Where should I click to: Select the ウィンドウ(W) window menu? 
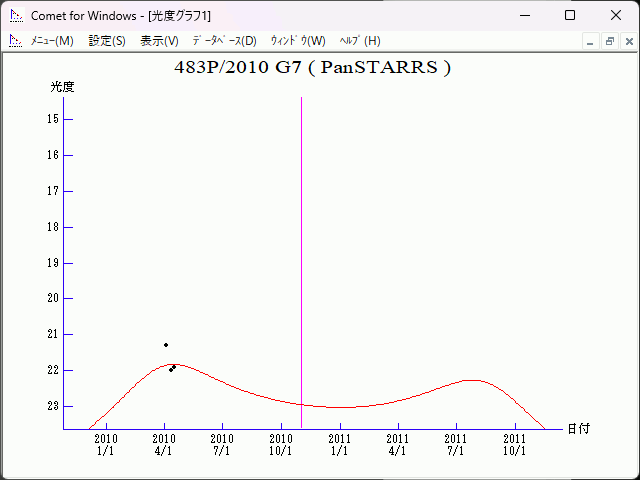[298, 41]
